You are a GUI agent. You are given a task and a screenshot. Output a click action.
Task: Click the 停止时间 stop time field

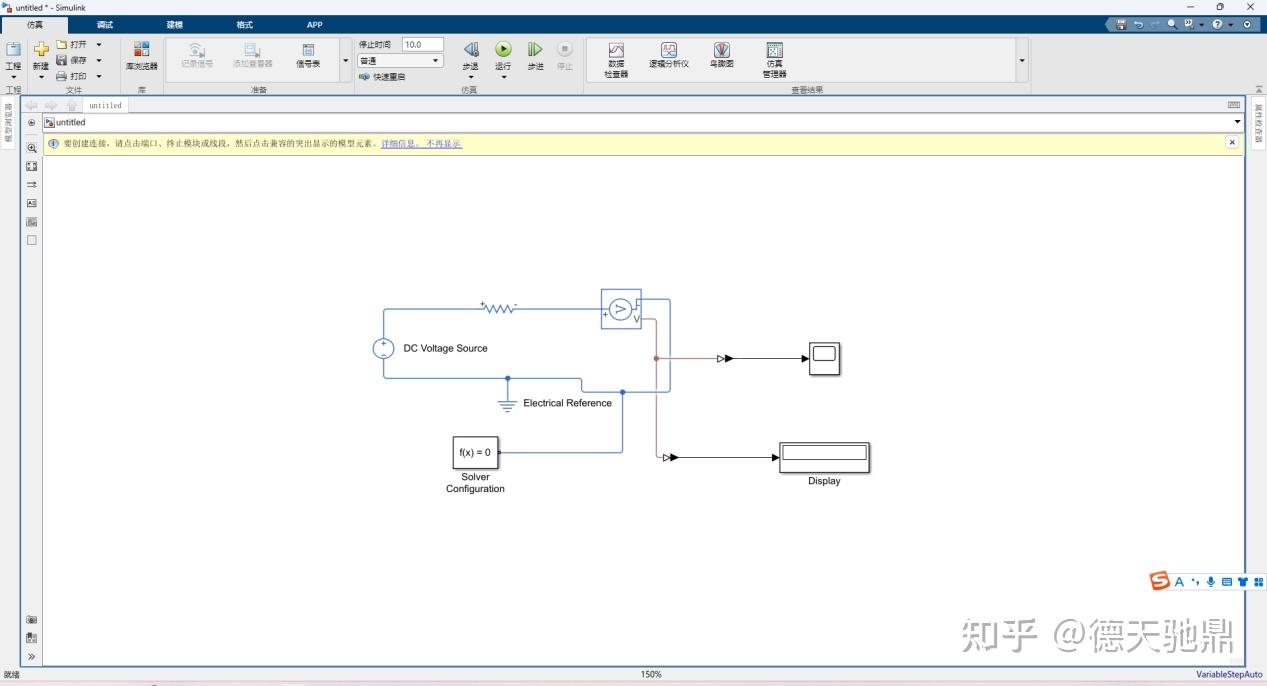(422, 45)
